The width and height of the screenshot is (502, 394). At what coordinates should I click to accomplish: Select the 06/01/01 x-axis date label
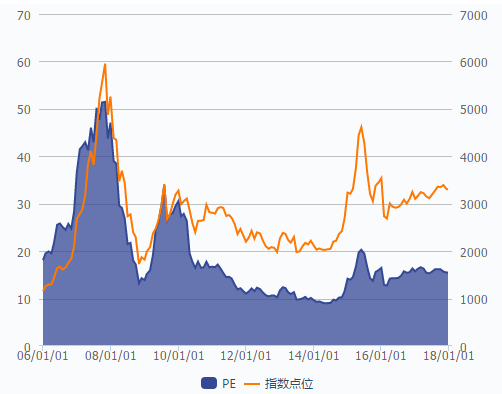(42, 356)
